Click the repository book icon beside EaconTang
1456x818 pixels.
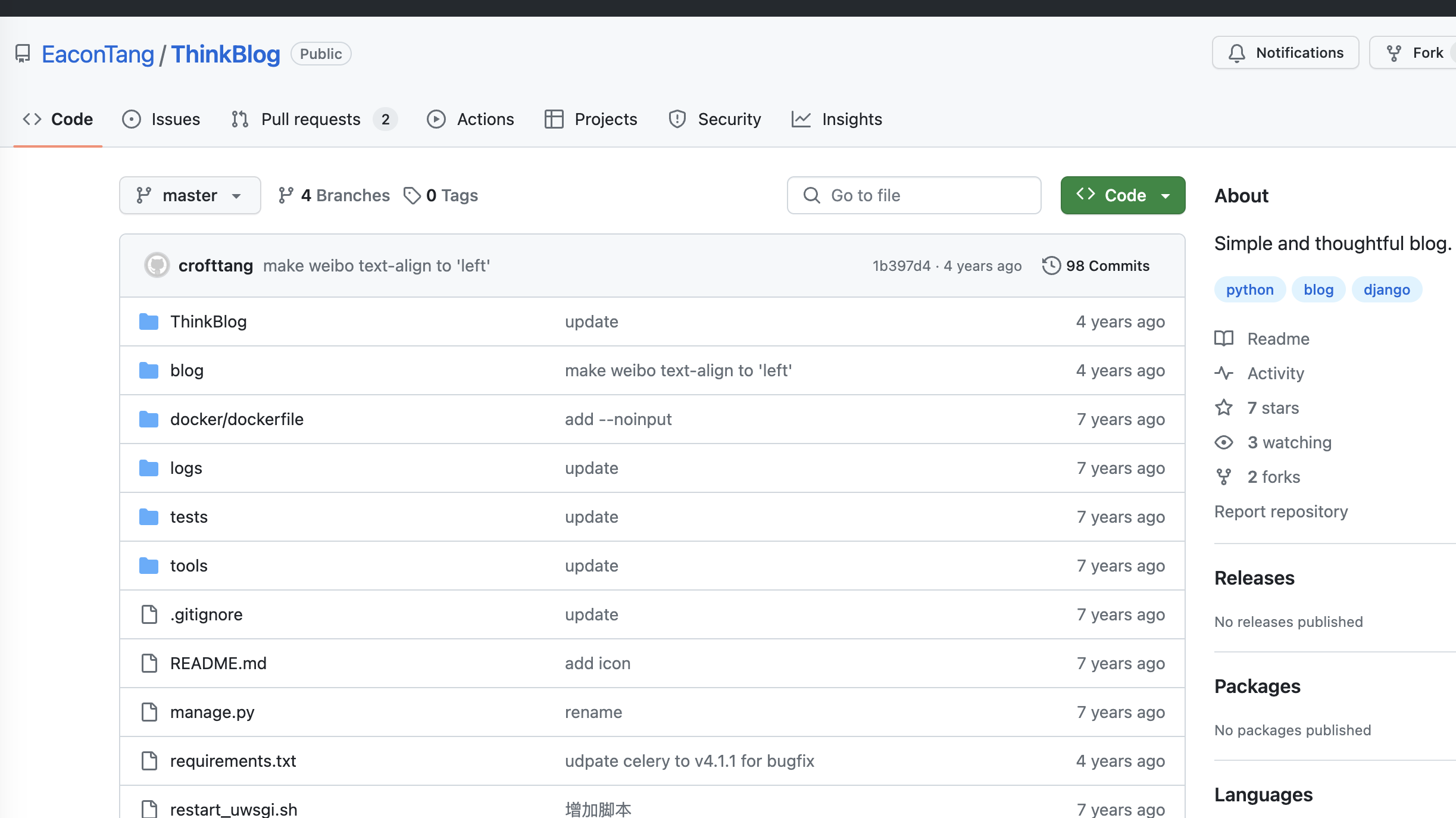pyautogui.click(x=23, y=54)
